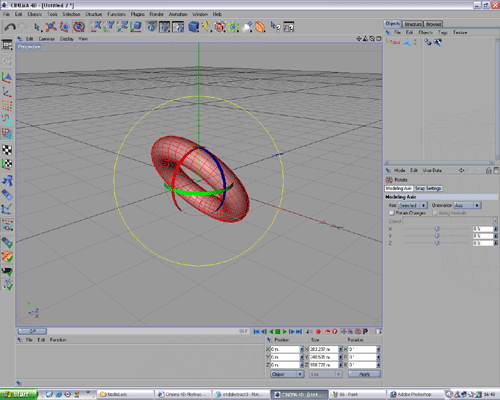Select the Move tool in the toolbar
This screenshot has height=400, width=500.
coord(51,27)
